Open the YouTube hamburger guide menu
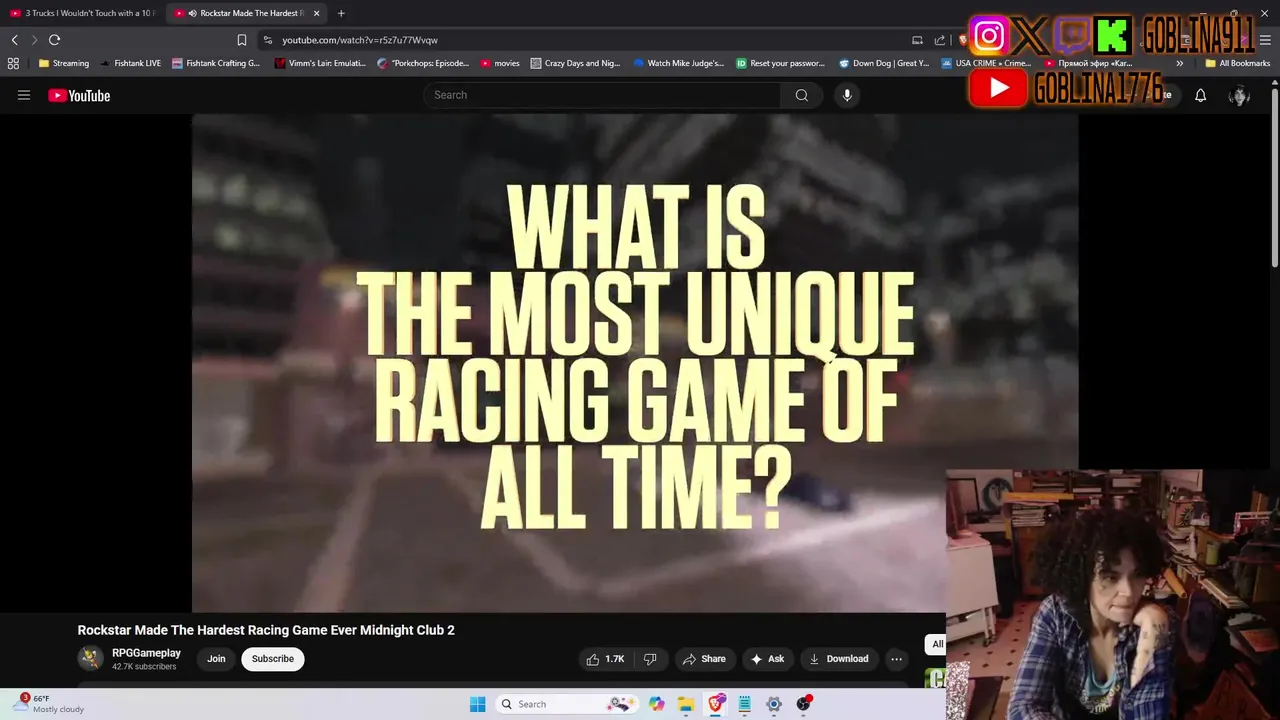The image size is (1280, 720). tap(24, 95)
